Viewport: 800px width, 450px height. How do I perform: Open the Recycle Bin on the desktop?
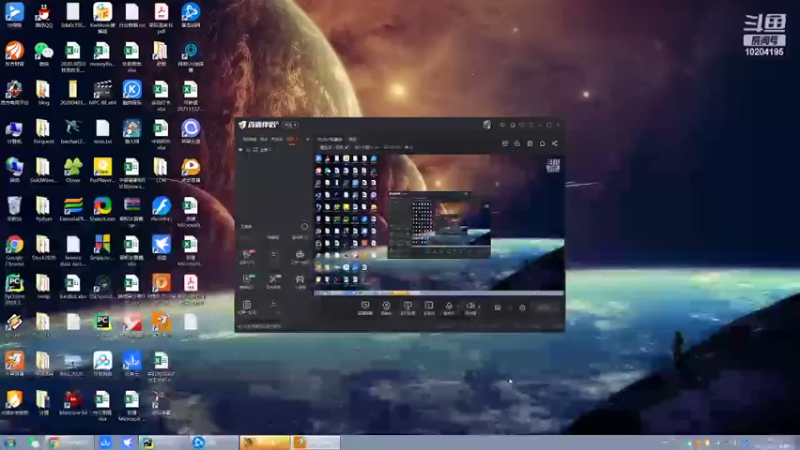[14, 208]
